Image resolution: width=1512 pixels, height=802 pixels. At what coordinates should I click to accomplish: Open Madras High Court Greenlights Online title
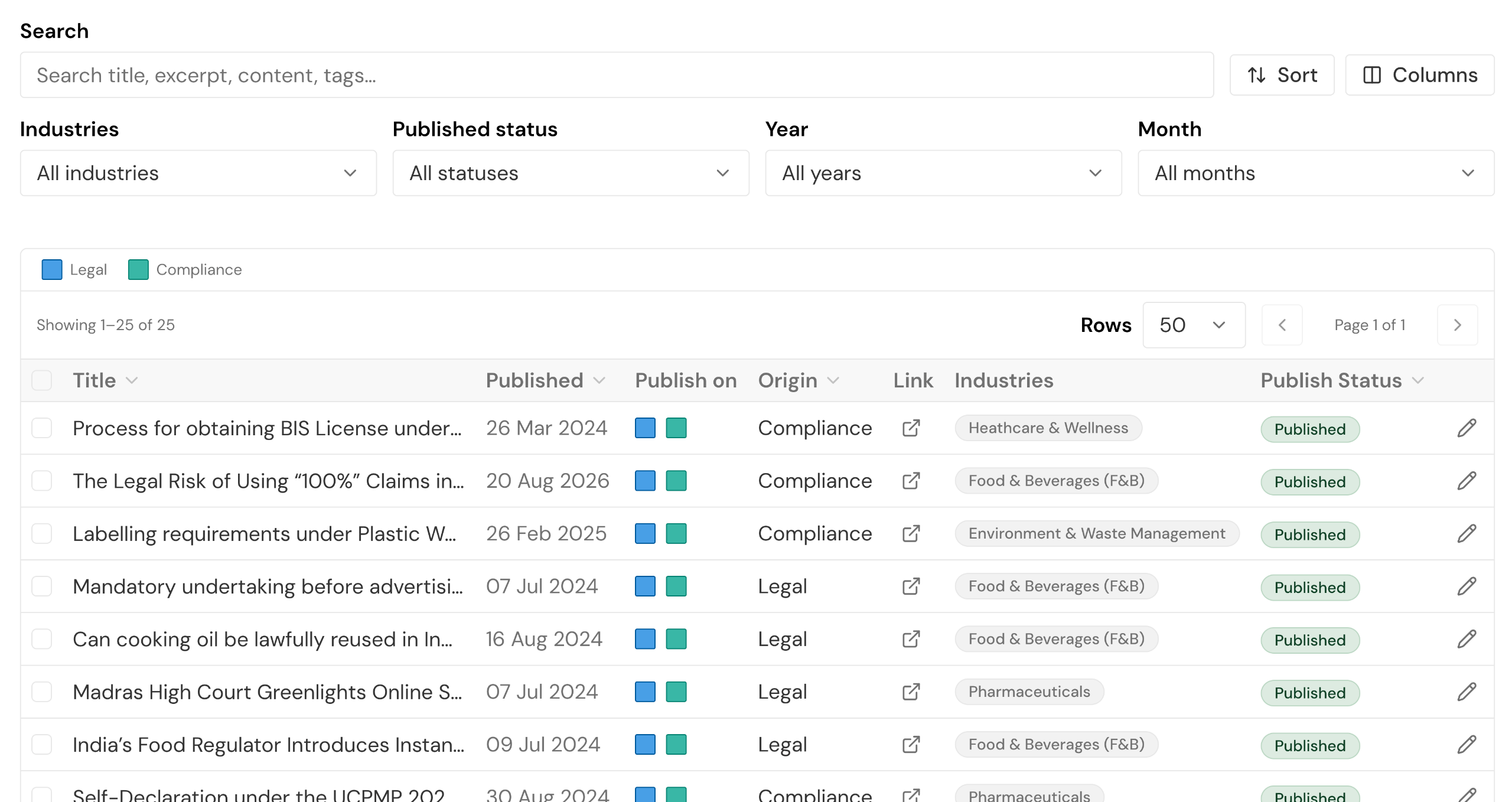[x=268, y=692]
